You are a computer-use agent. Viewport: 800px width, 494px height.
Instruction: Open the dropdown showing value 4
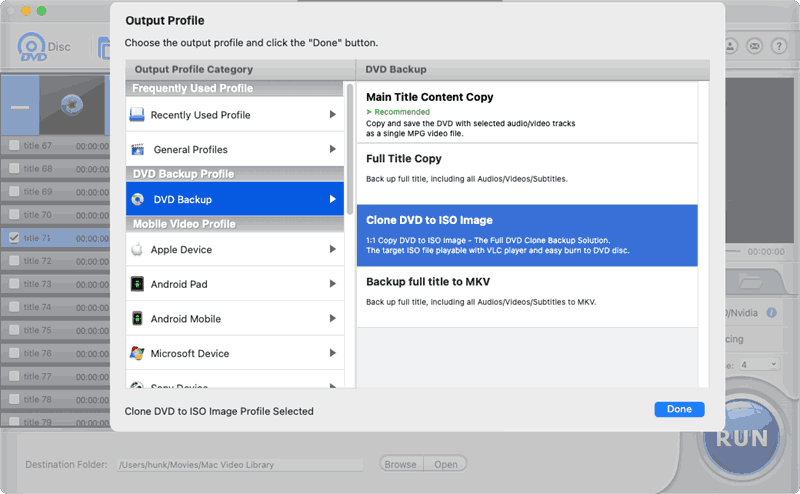(759, 364)
